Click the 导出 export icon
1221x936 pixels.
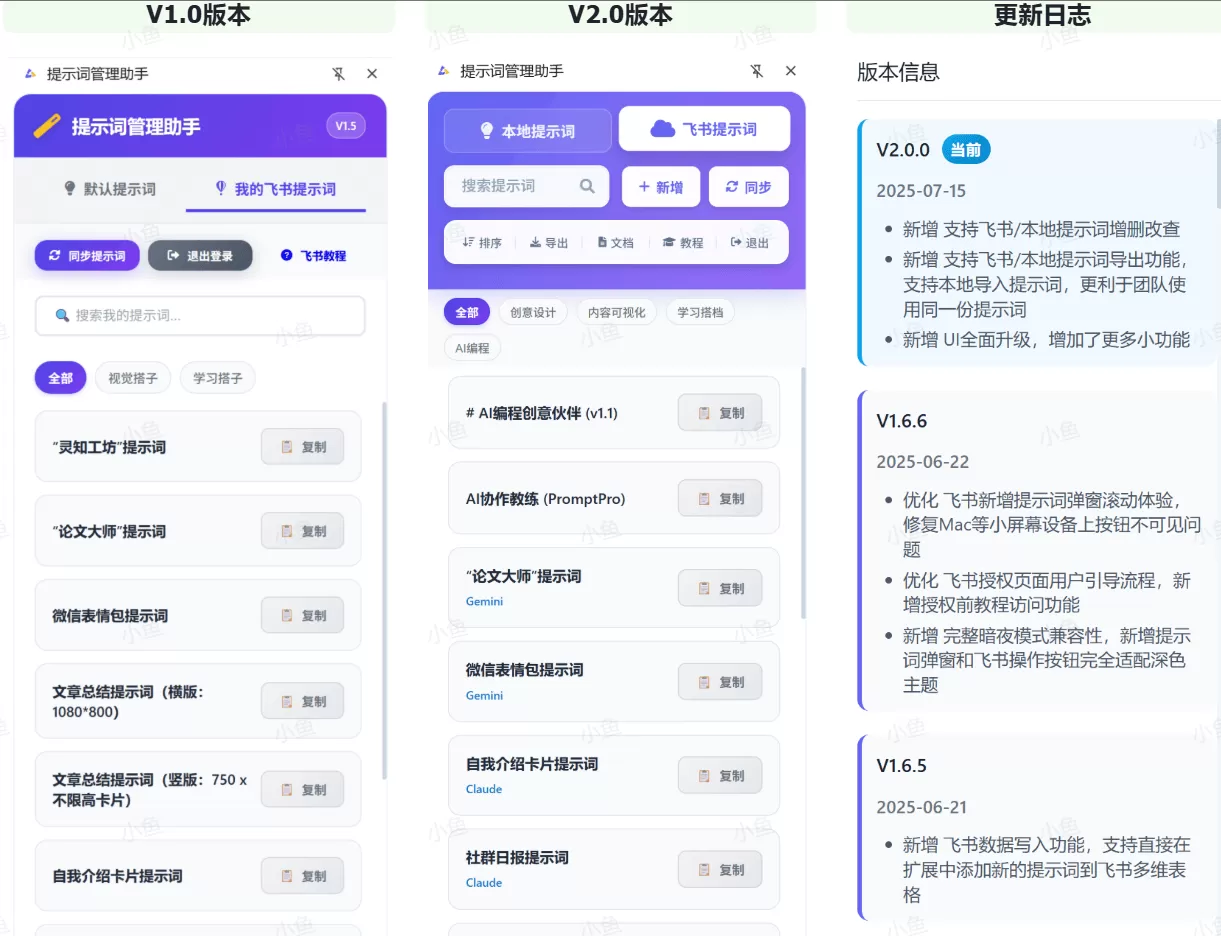pos(536,242)
